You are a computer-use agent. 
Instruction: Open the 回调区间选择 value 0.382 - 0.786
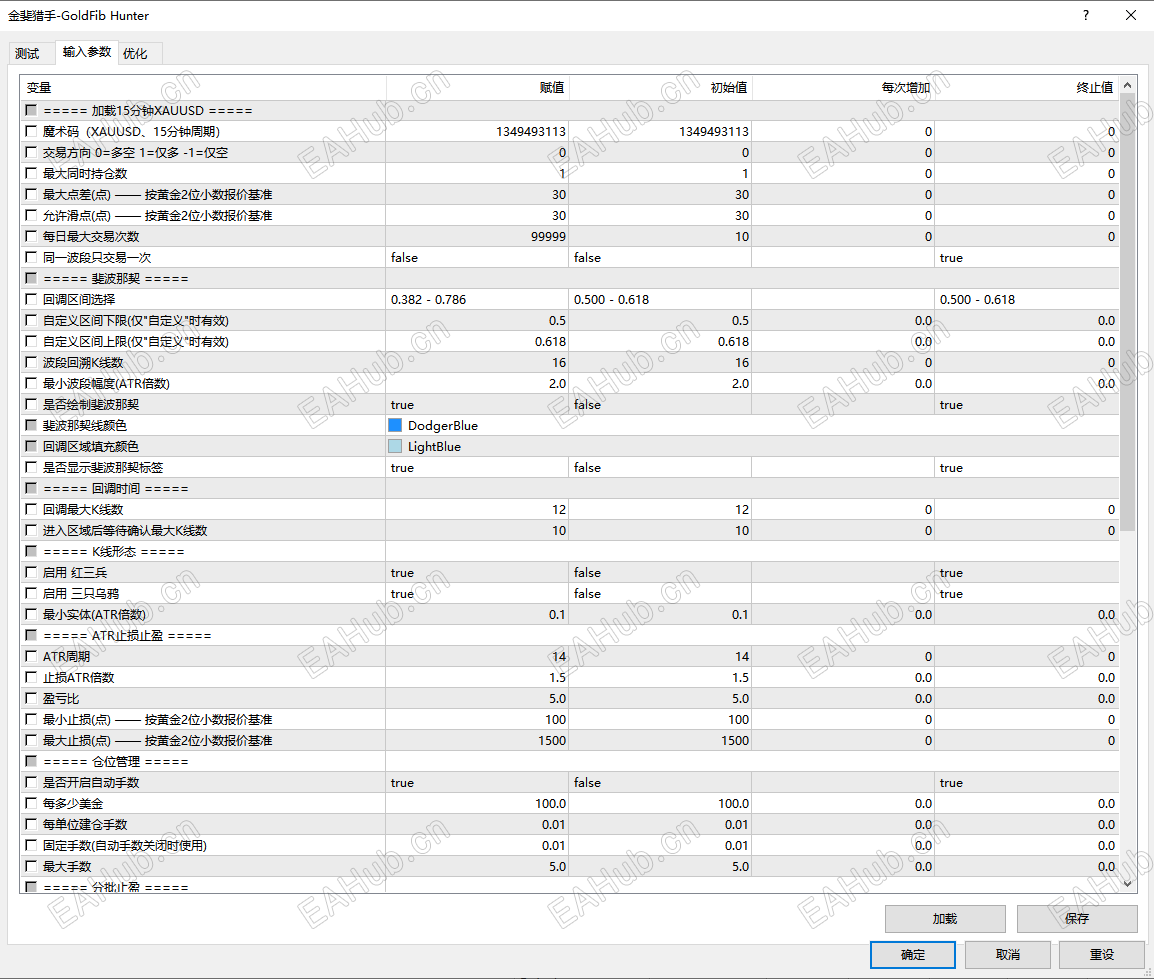477,300
